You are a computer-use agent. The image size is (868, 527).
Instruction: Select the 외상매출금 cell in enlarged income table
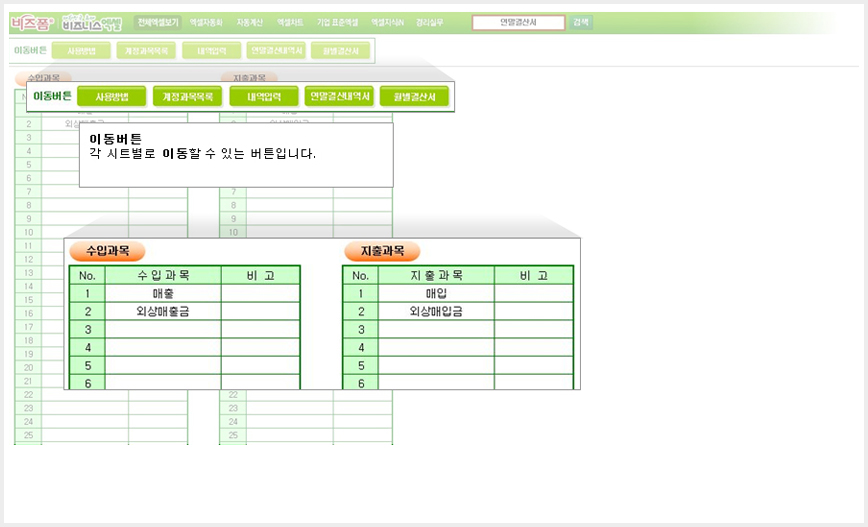tap(163, 312)
